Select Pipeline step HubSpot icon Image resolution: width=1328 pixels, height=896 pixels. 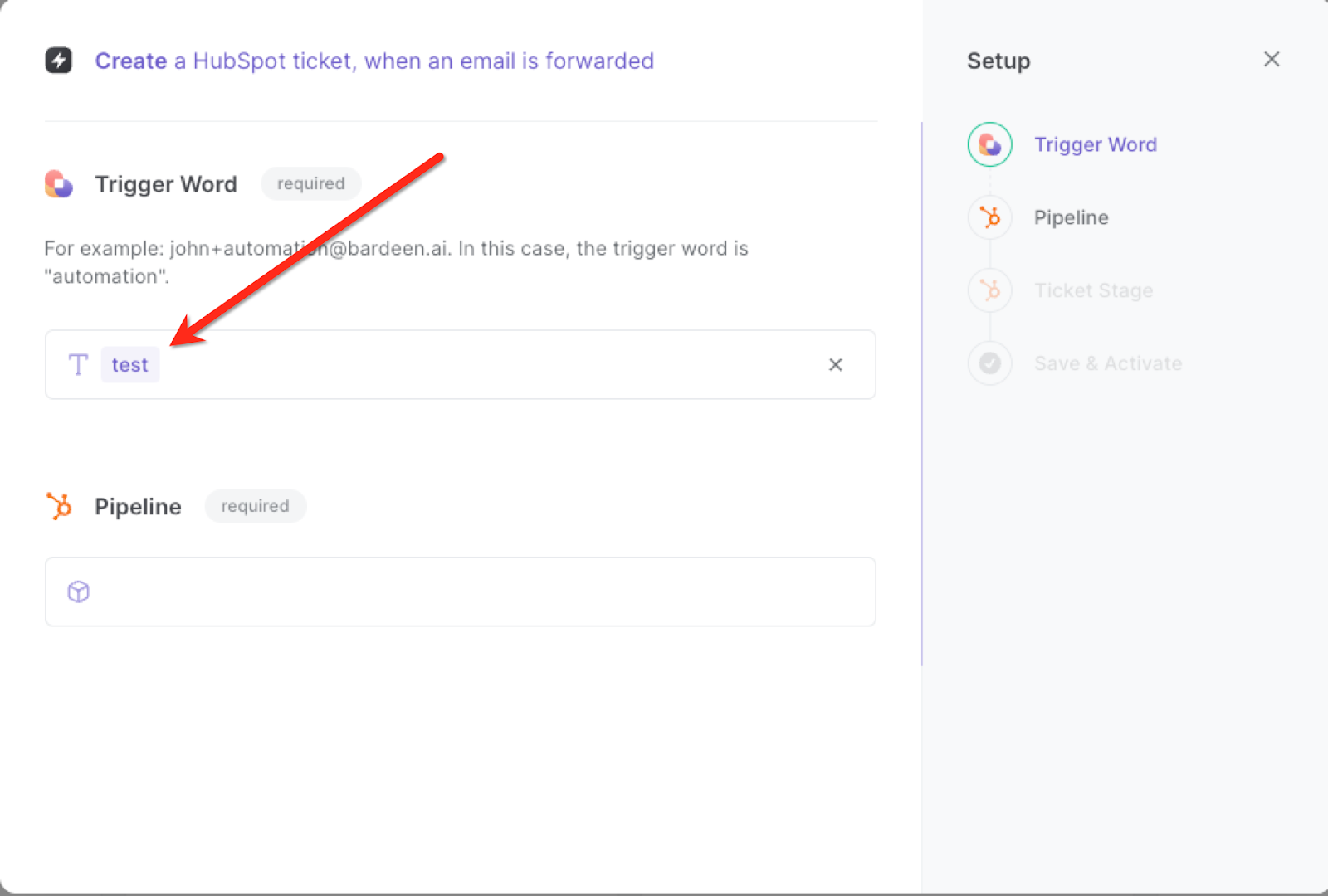pos(990,217)
